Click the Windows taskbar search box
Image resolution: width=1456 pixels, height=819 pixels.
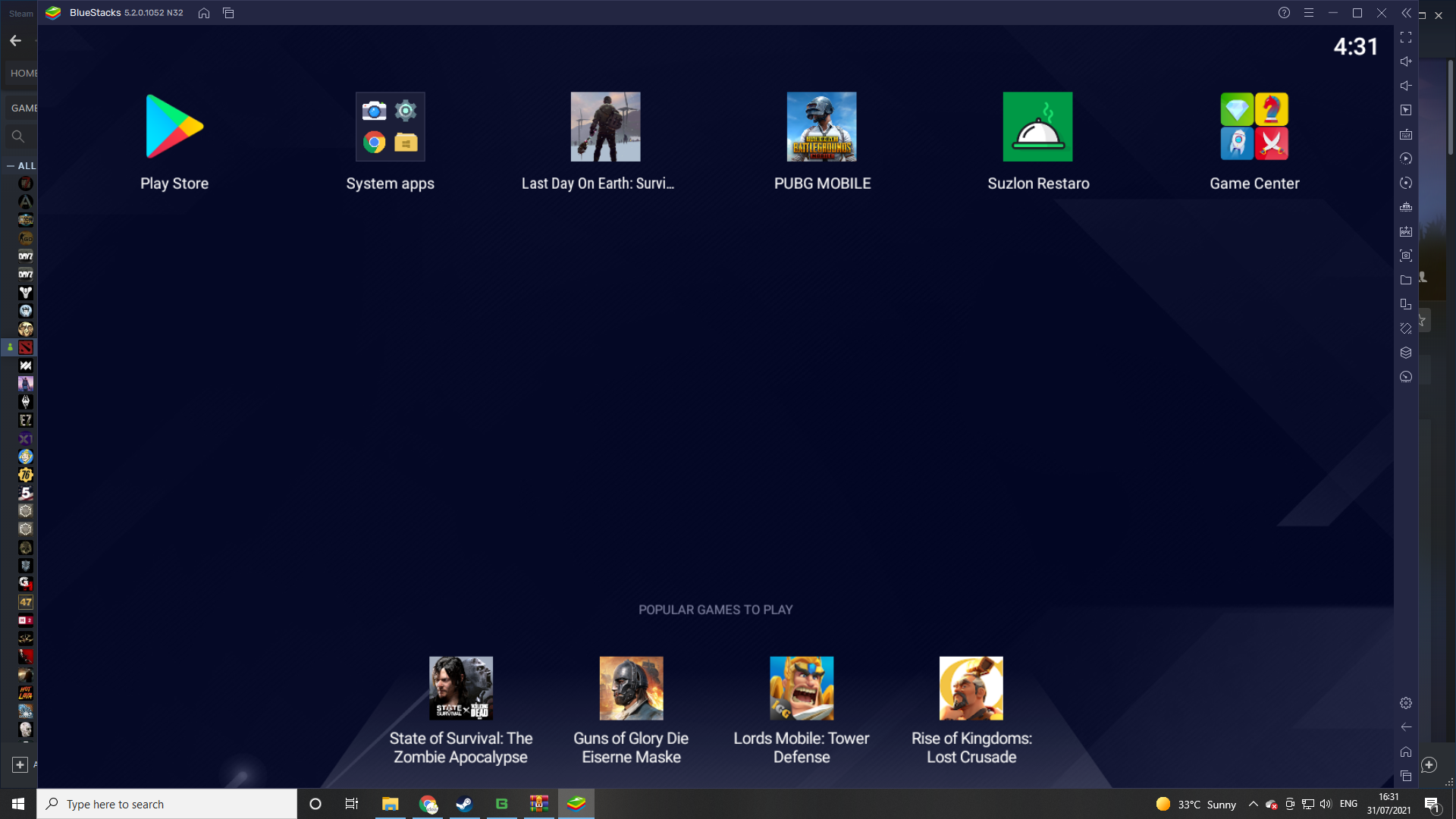point(167,804)
